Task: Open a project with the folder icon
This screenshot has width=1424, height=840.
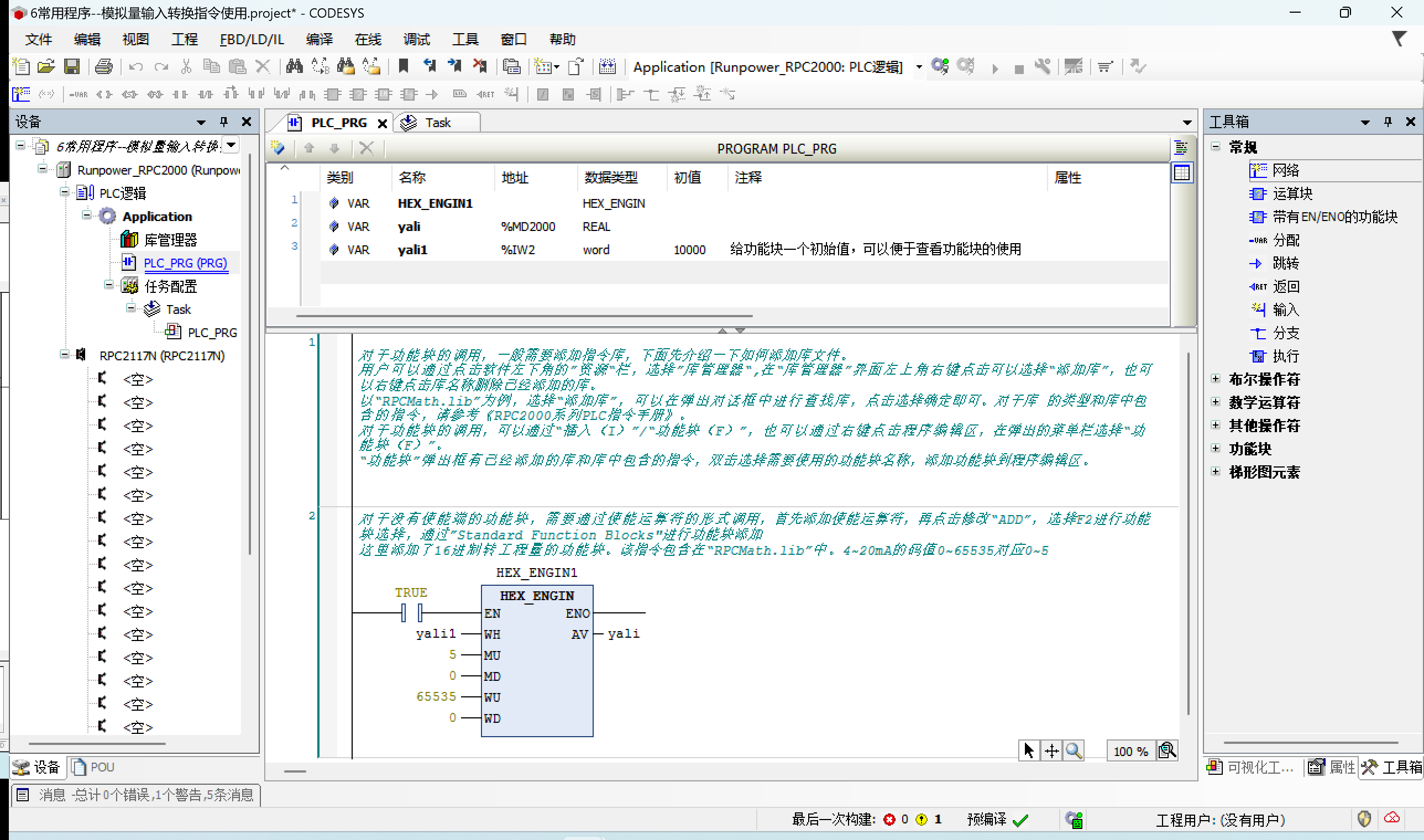Action: tap(46, 67)
